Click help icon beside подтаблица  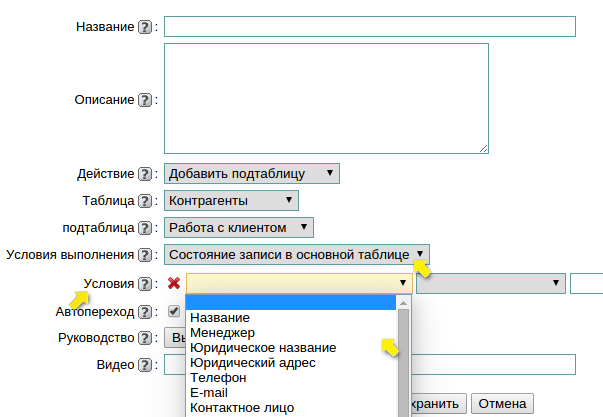pos(145,228)
